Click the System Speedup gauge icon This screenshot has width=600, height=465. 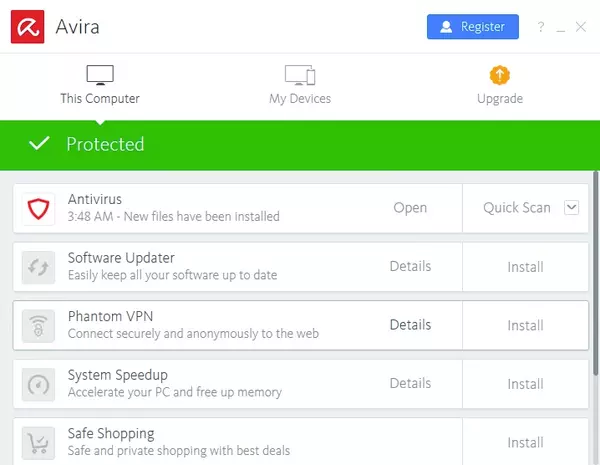pyautogui.click(x=39, y=384)
